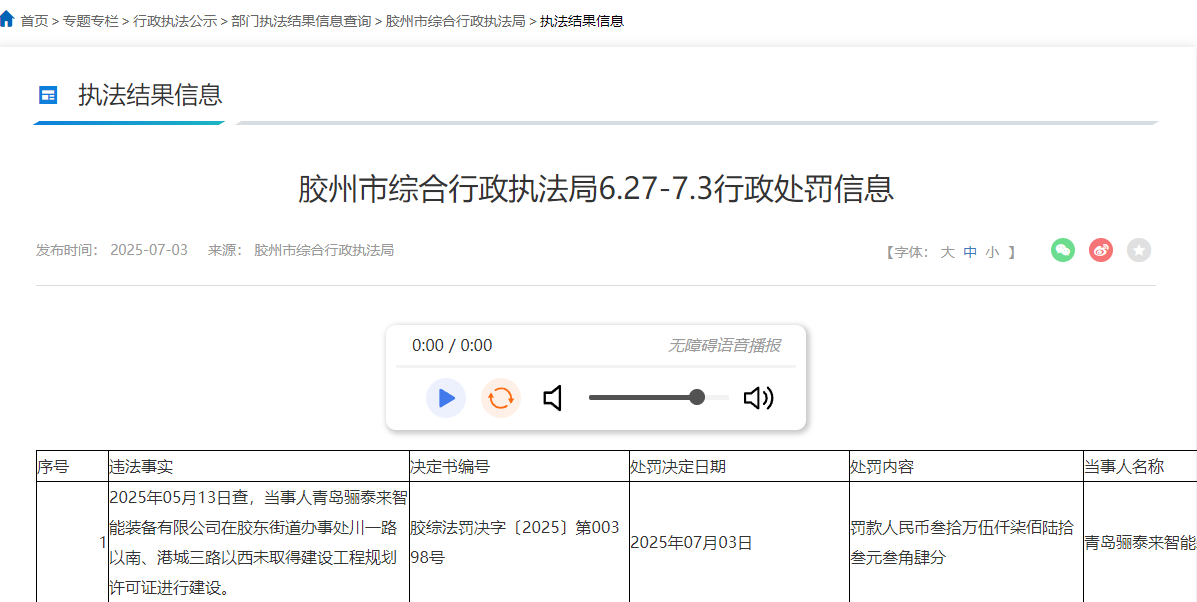Play the accessibility audio broadcast

click(446, 398)
